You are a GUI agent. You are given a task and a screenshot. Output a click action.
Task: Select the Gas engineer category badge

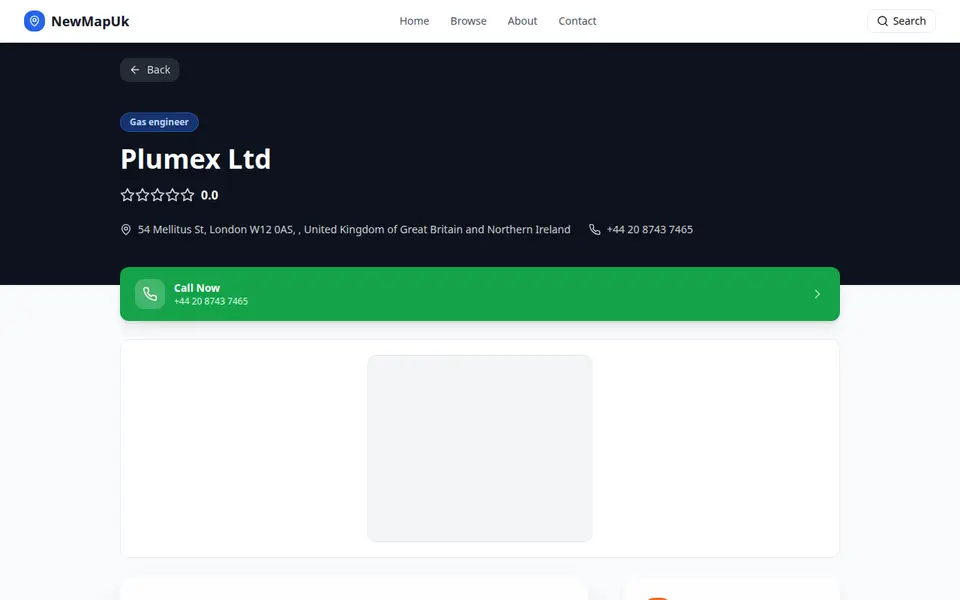[159, 122]
